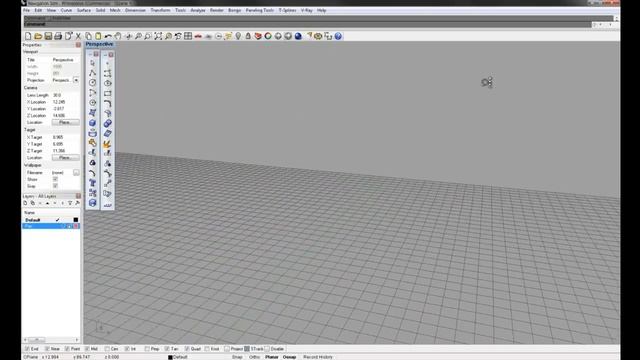Click the four viewports layout icon
The image size is (640, 360).
coord(188,36)
